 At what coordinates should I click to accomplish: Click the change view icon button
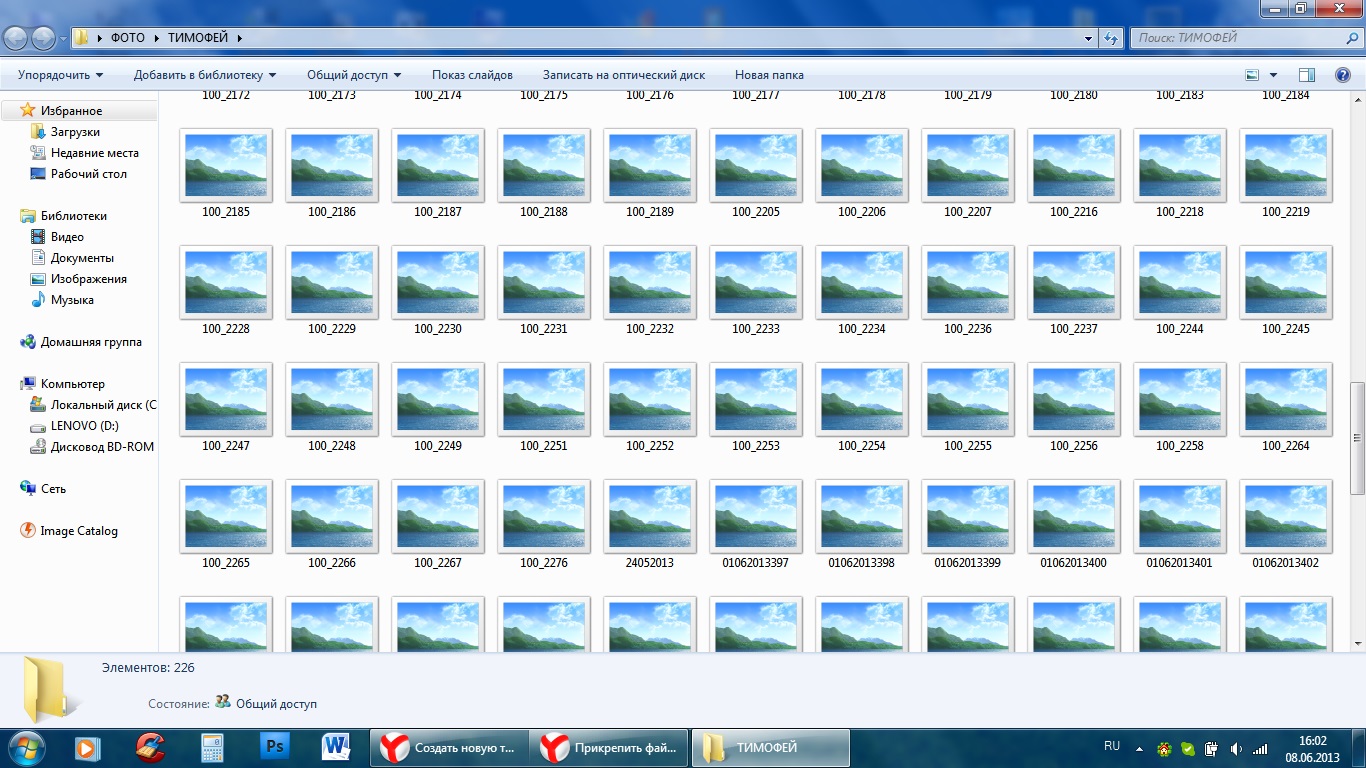(x=1252, y=75)
